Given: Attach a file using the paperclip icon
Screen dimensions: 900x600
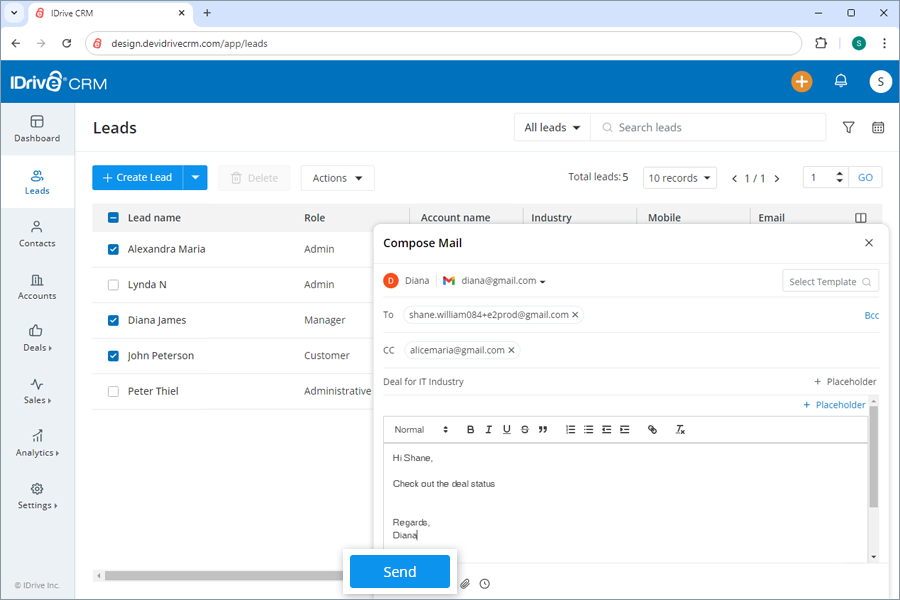Looking at the screenshot, I should [464, 583].
